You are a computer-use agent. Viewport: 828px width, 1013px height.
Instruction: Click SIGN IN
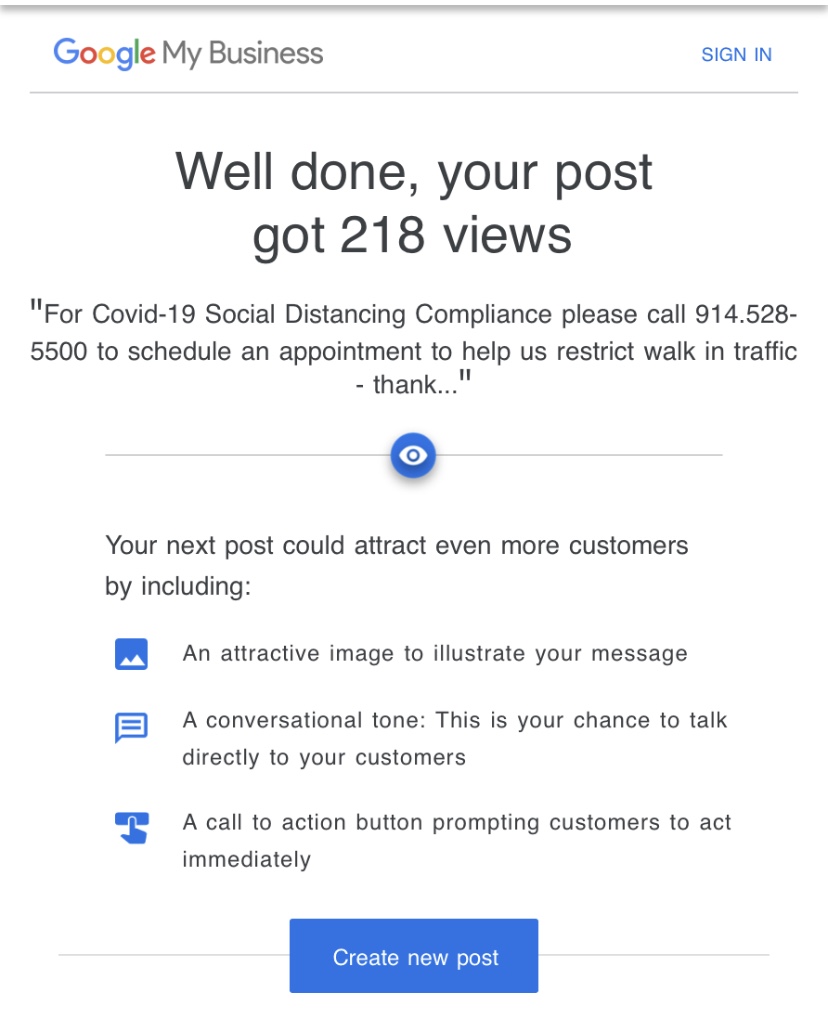pos(737,55)
